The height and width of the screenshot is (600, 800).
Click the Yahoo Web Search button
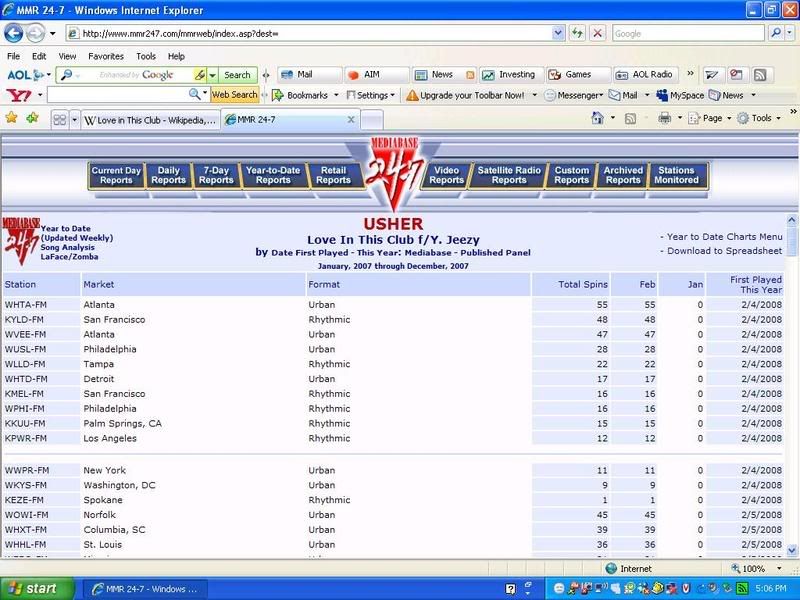click(x=235, y=95)
